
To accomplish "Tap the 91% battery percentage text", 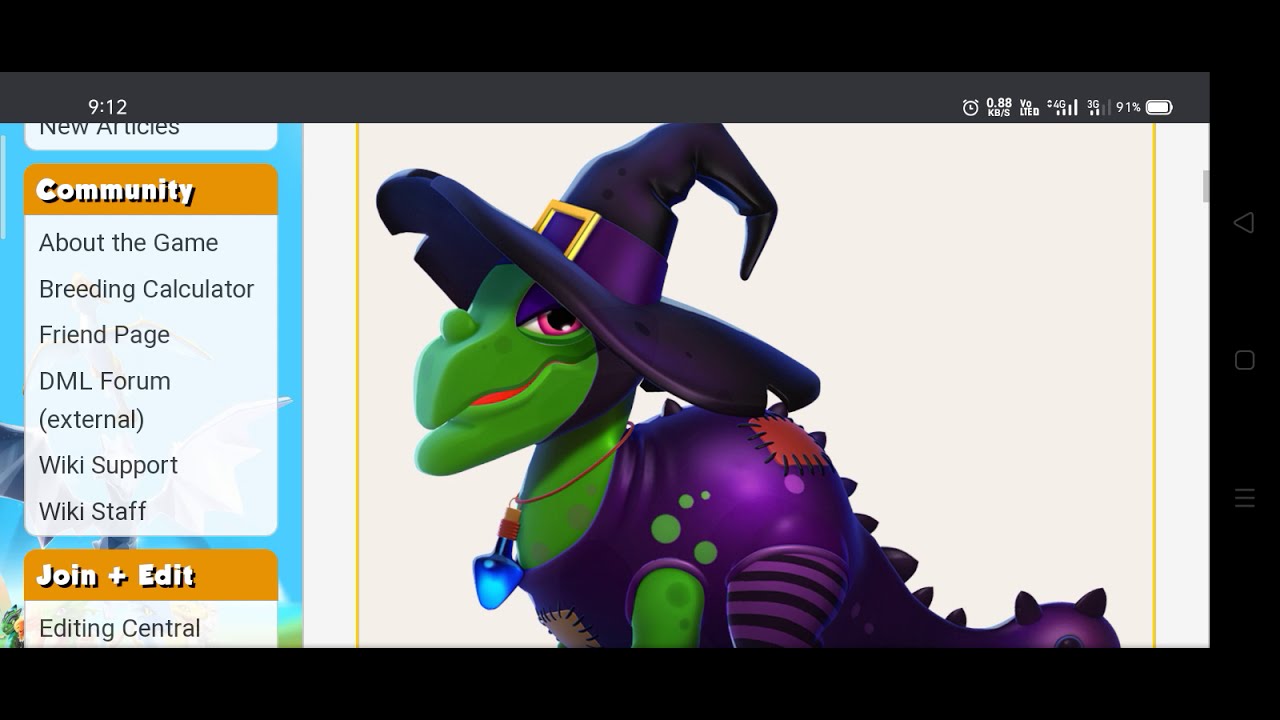I will (x=1128, y=107).
